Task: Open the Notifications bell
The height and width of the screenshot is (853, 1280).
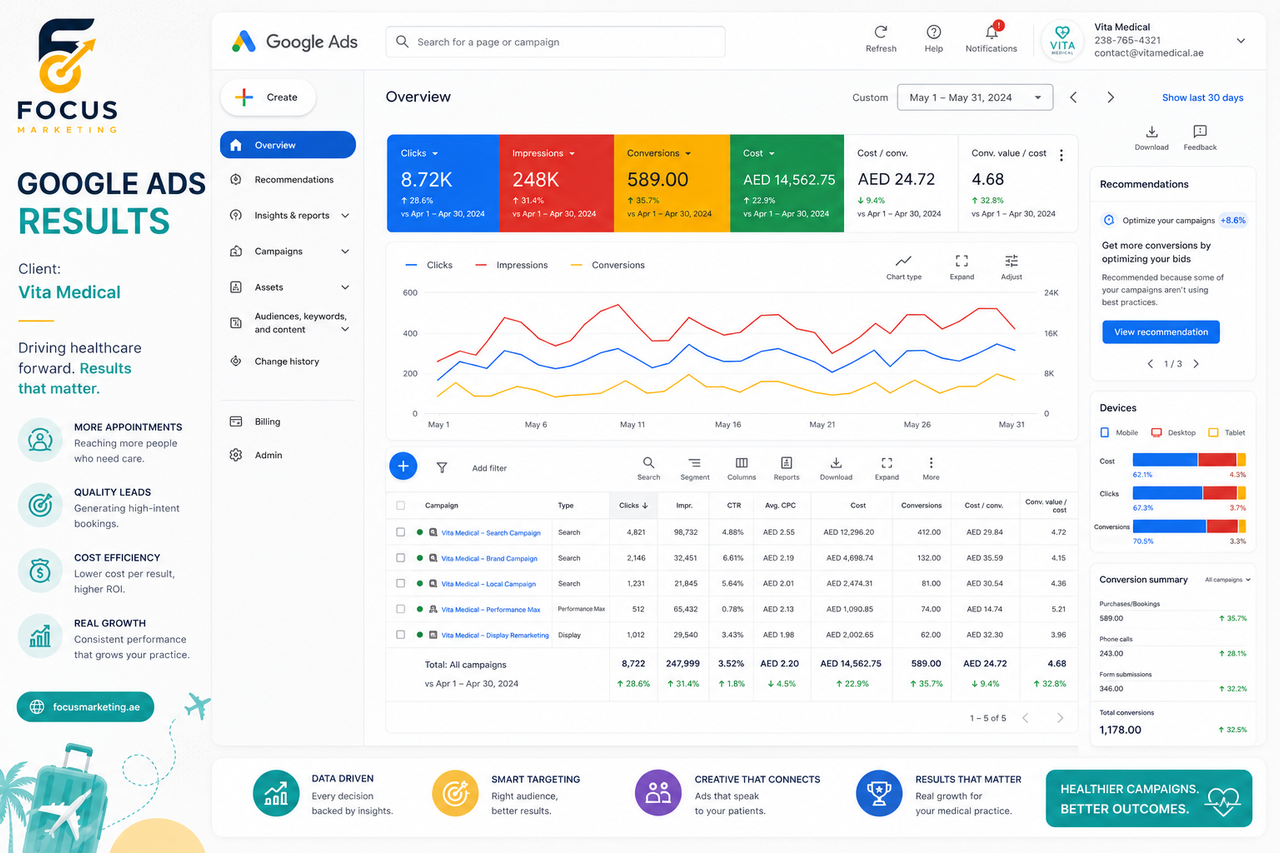Action: (x=992, y=31)
